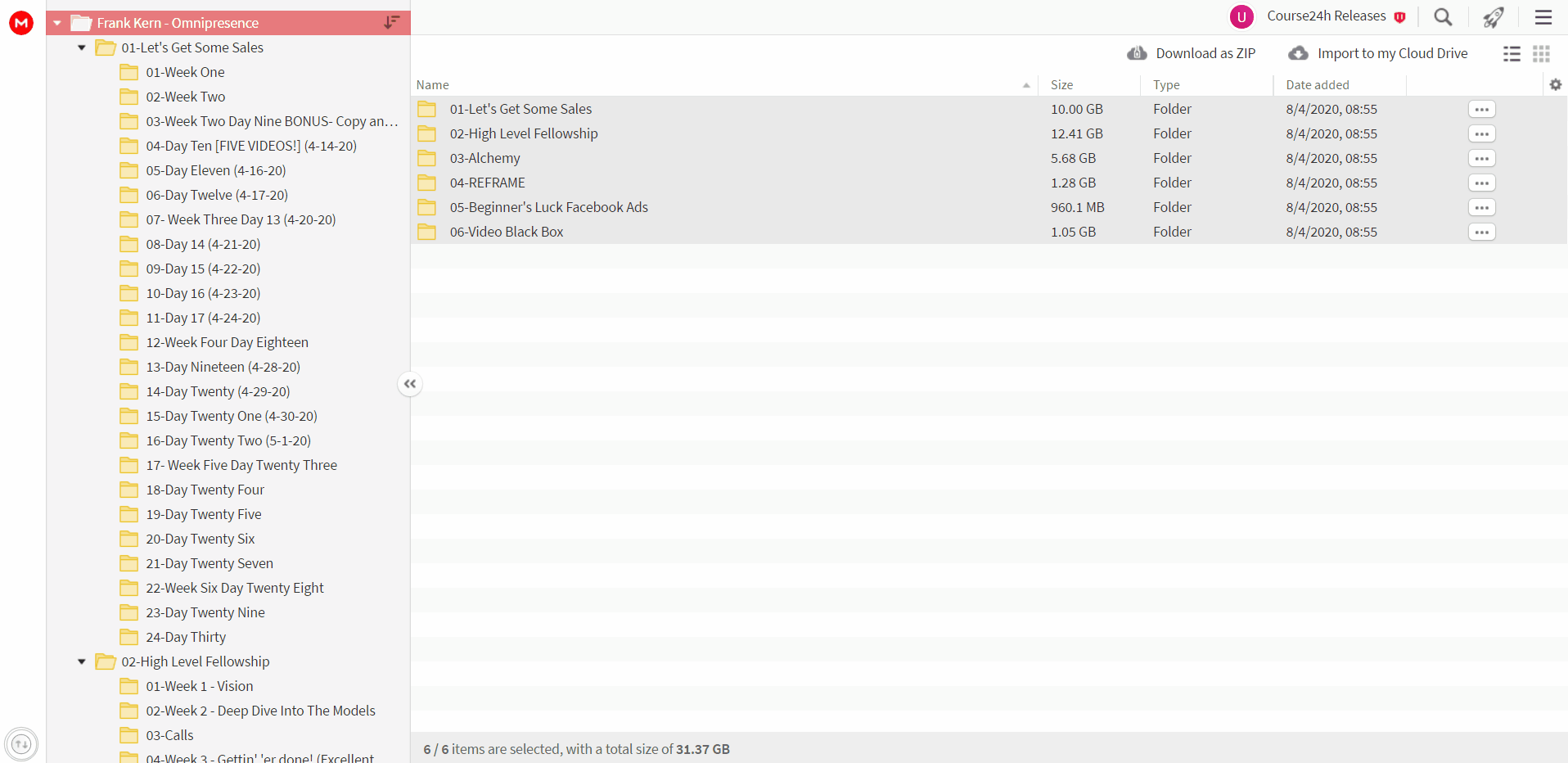The image size is (1568, 763).
Task: Select 05-Day Eleven (4-16-20) folder
Action: pos(216,170)
